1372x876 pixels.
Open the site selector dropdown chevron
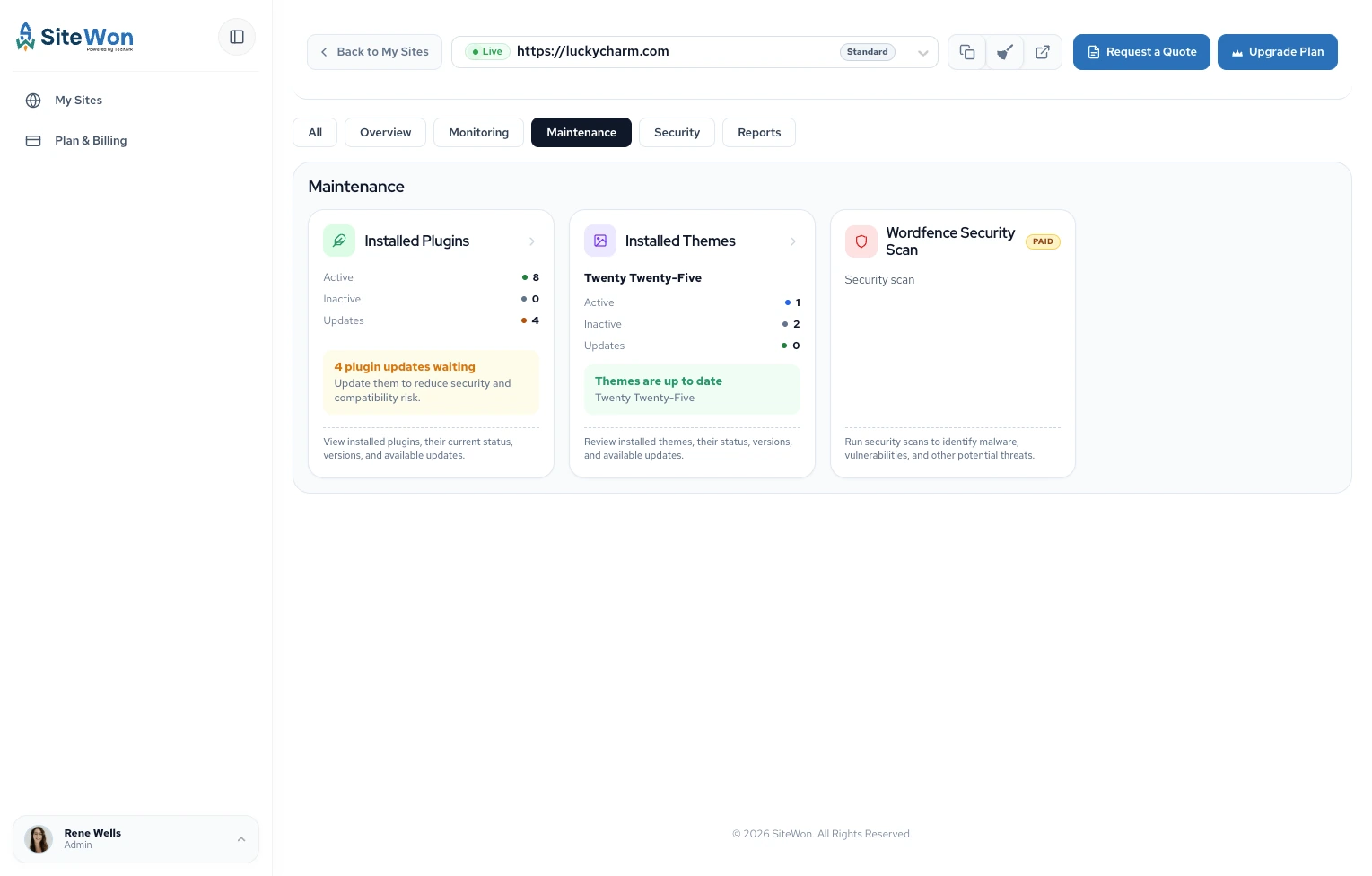[x=922, y=52]
